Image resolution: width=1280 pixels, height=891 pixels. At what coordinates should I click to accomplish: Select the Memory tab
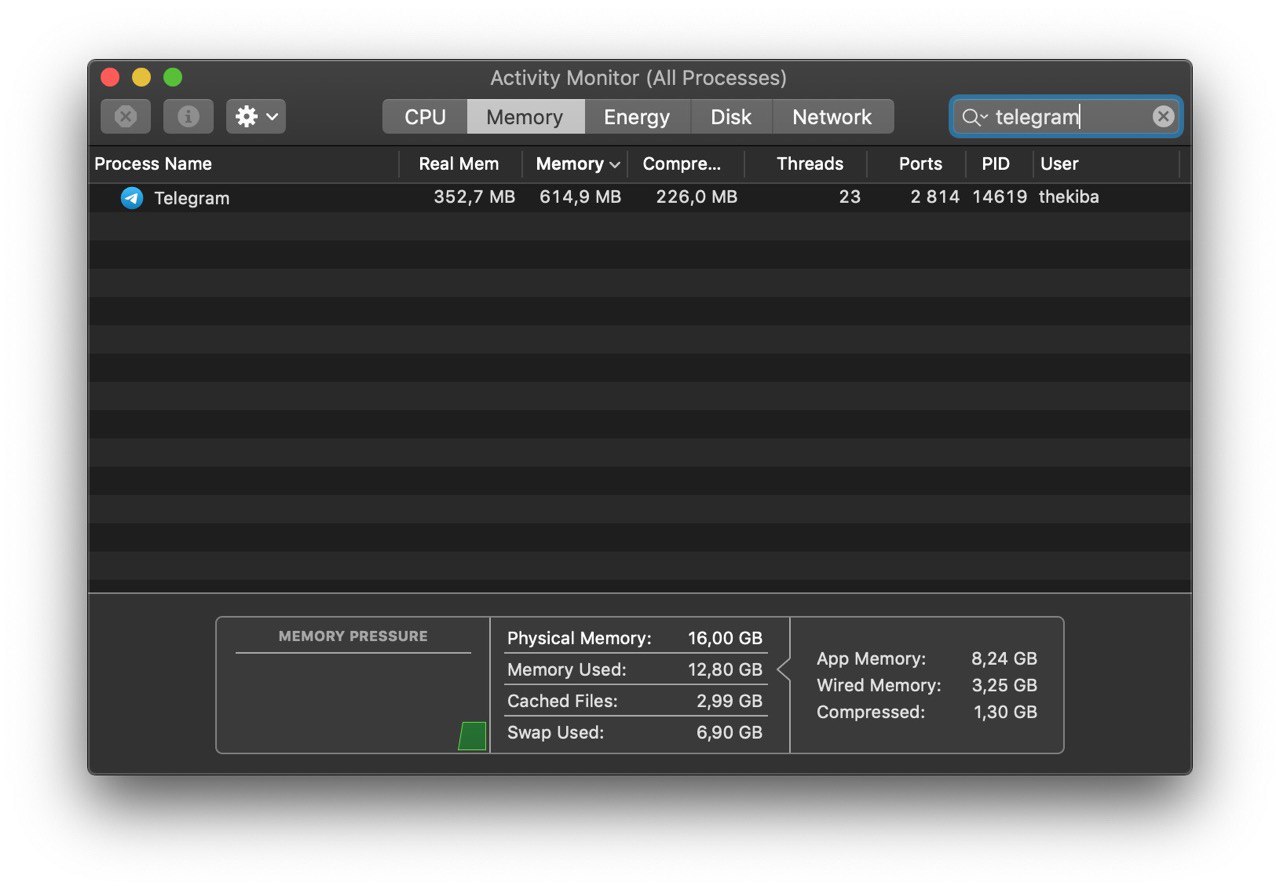[525, 117]
